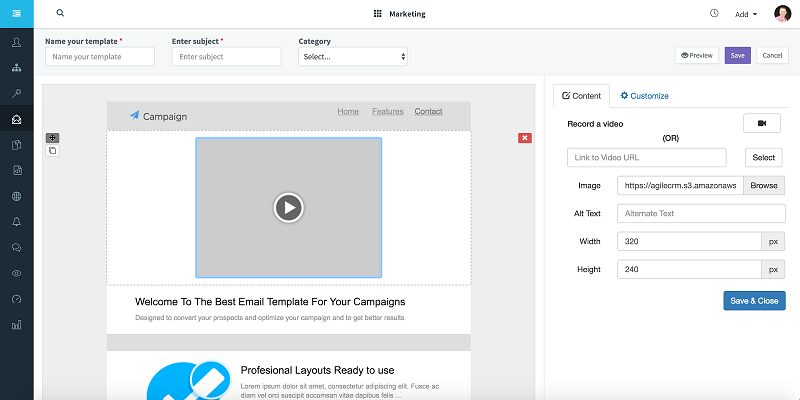The image size is (800, 400).
Task: Focus the Height field showing 240
Action: click(x=689, y=269)
